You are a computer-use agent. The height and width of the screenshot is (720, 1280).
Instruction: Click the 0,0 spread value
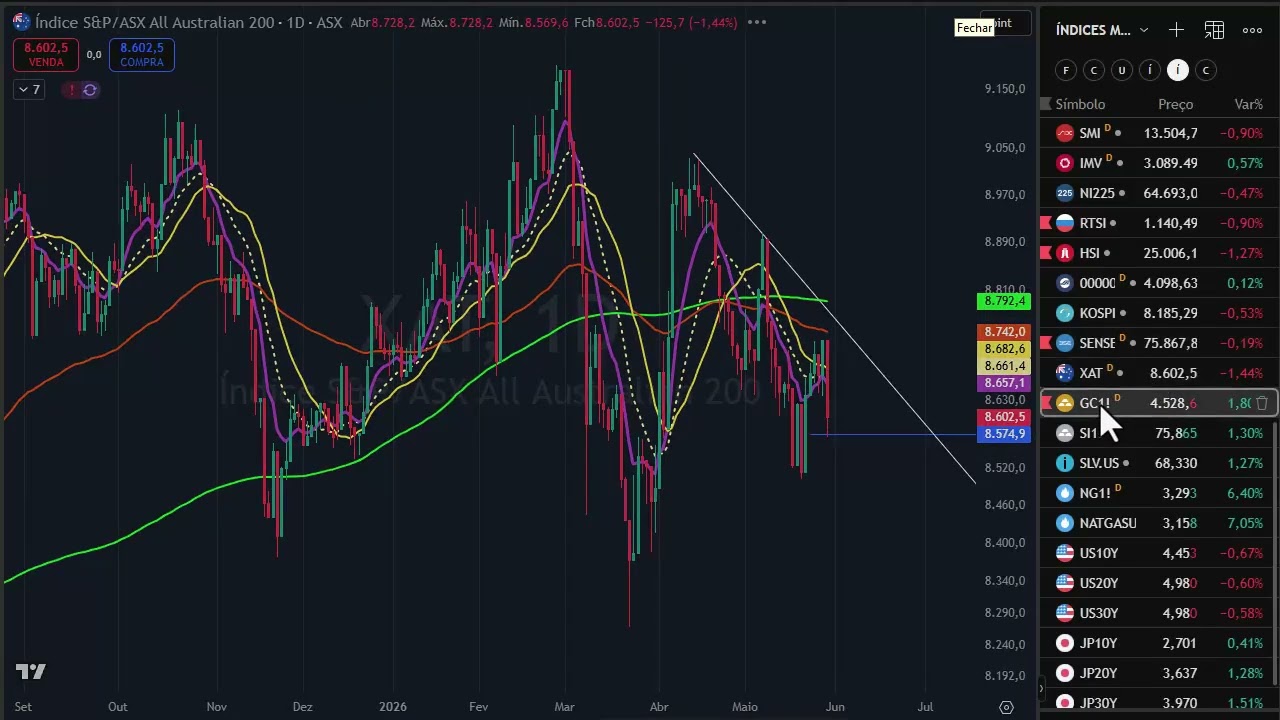point(94,55)
